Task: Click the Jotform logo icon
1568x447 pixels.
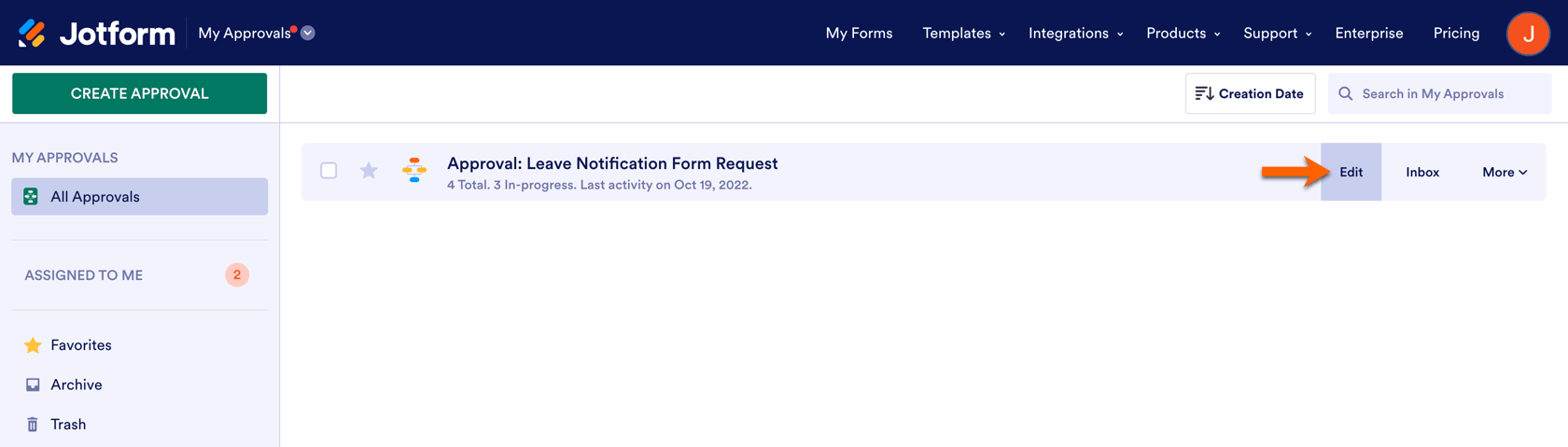Action: 32,33
